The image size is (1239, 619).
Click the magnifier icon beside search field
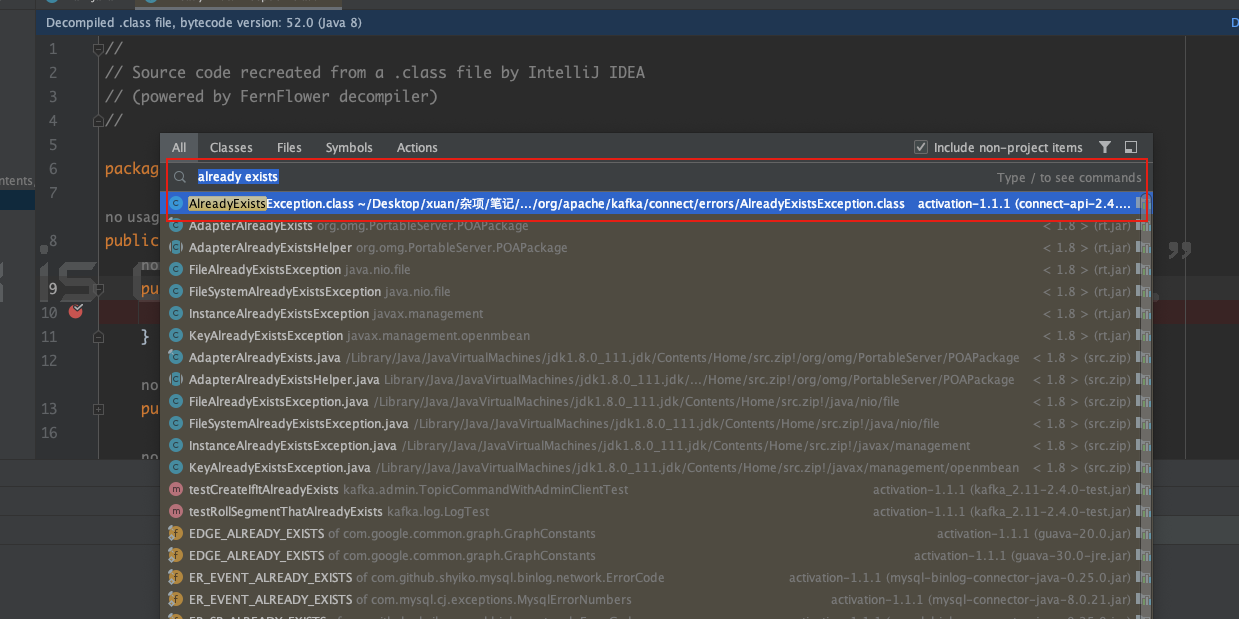click(180, 177)
